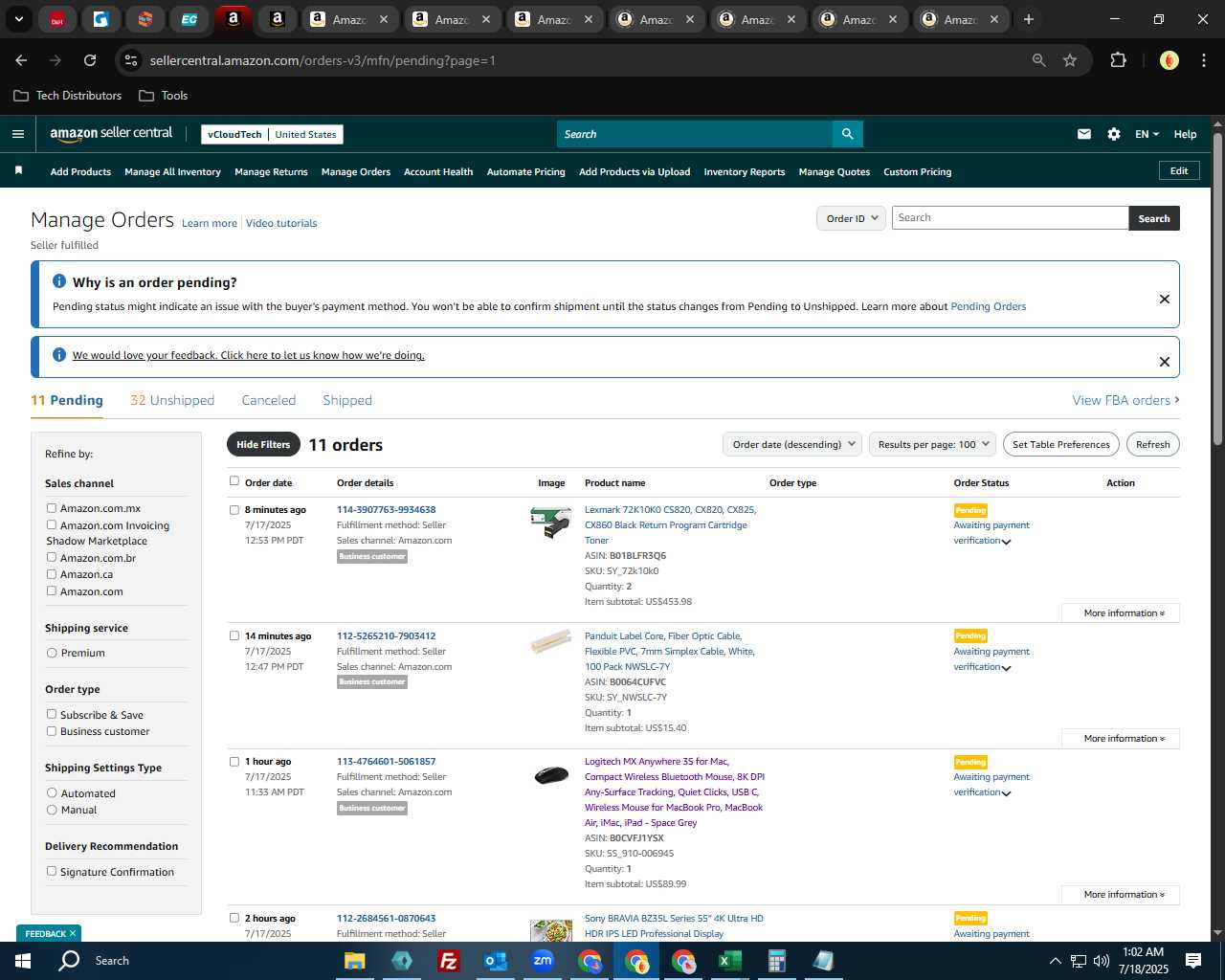Tick the select-all orders checkbox in header

234,481
